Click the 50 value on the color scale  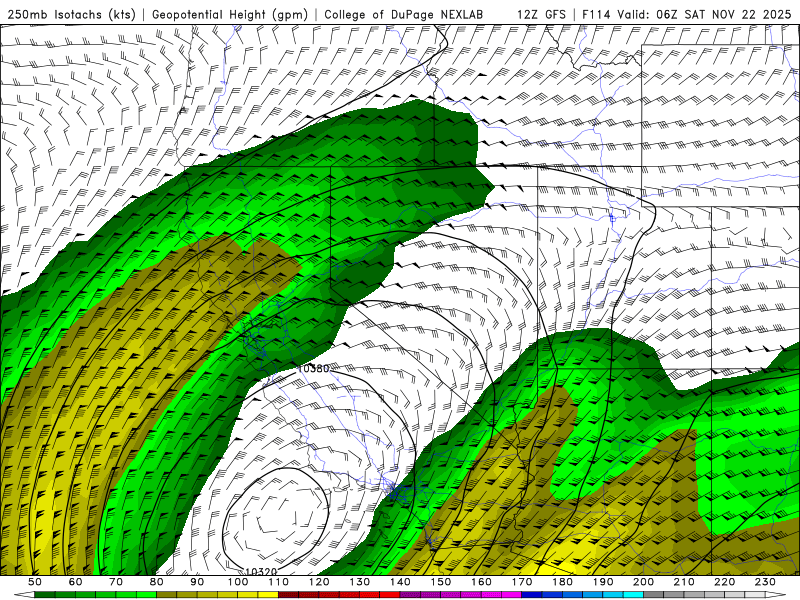click(x=35, y=582)
